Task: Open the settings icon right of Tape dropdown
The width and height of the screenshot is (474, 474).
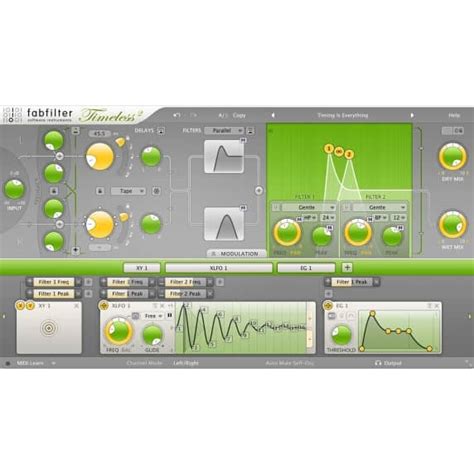Action: pyautogui.click(x=156, y=191)
